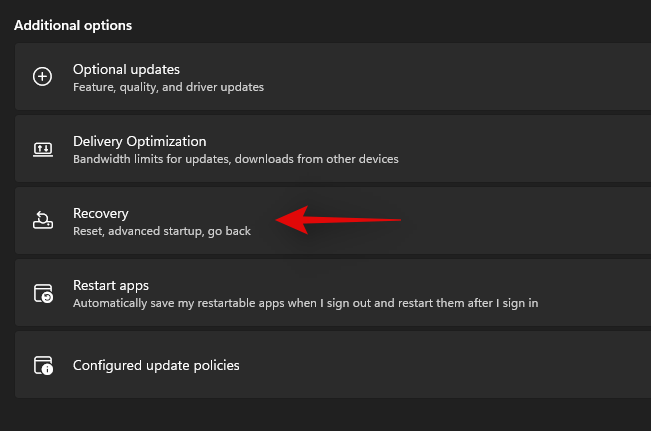Screen dimensions: 651x431
Task: Open the Configured update policies label
Action: [x=156, y=365]
